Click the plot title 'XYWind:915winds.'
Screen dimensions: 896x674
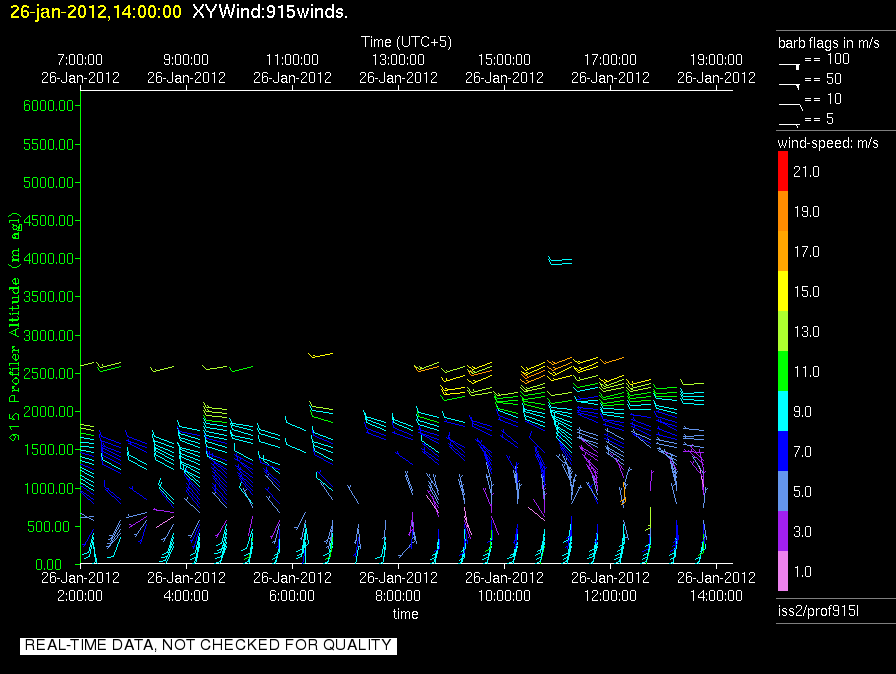pyautogui.click(x=270, y=11)
